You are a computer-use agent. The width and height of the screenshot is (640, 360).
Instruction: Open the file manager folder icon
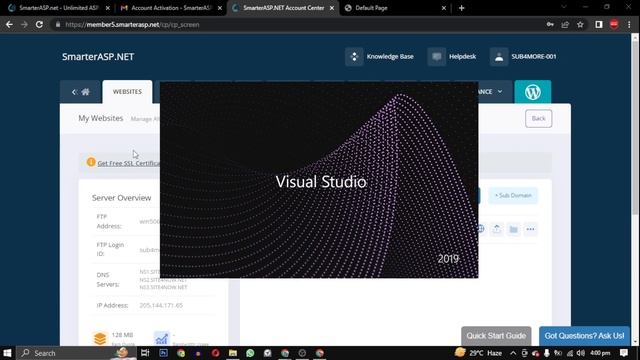(x=513, y=229)
